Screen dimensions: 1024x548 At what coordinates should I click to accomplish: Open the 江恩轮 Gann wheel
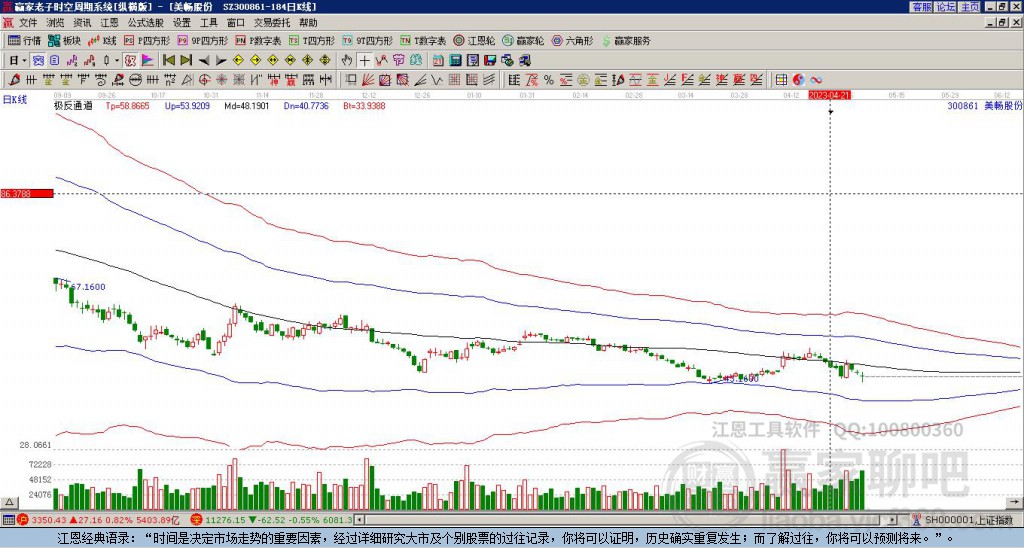(474, 40)
